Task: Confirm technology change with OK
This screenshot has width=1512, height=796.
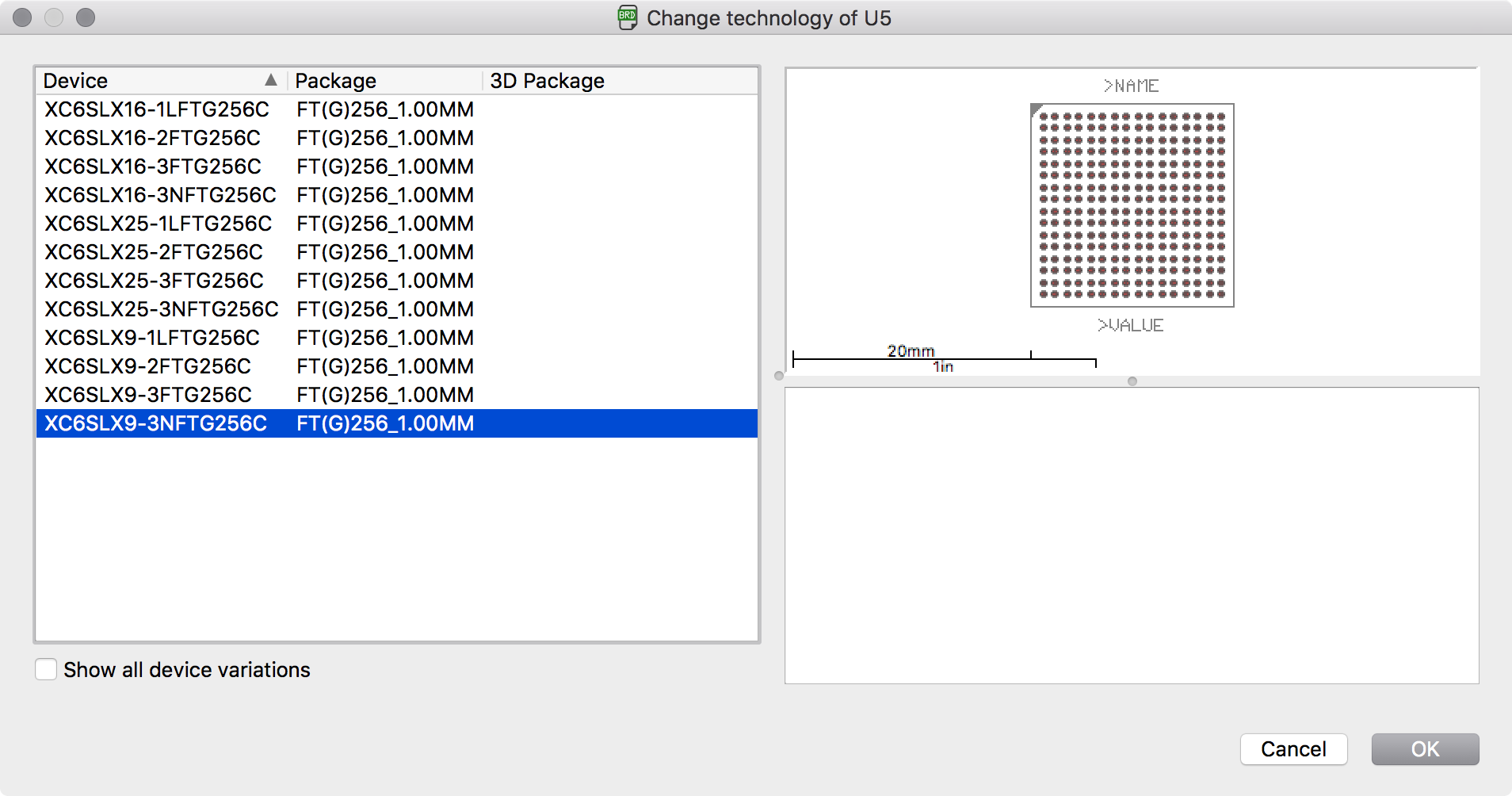Action: point(1424,748)
